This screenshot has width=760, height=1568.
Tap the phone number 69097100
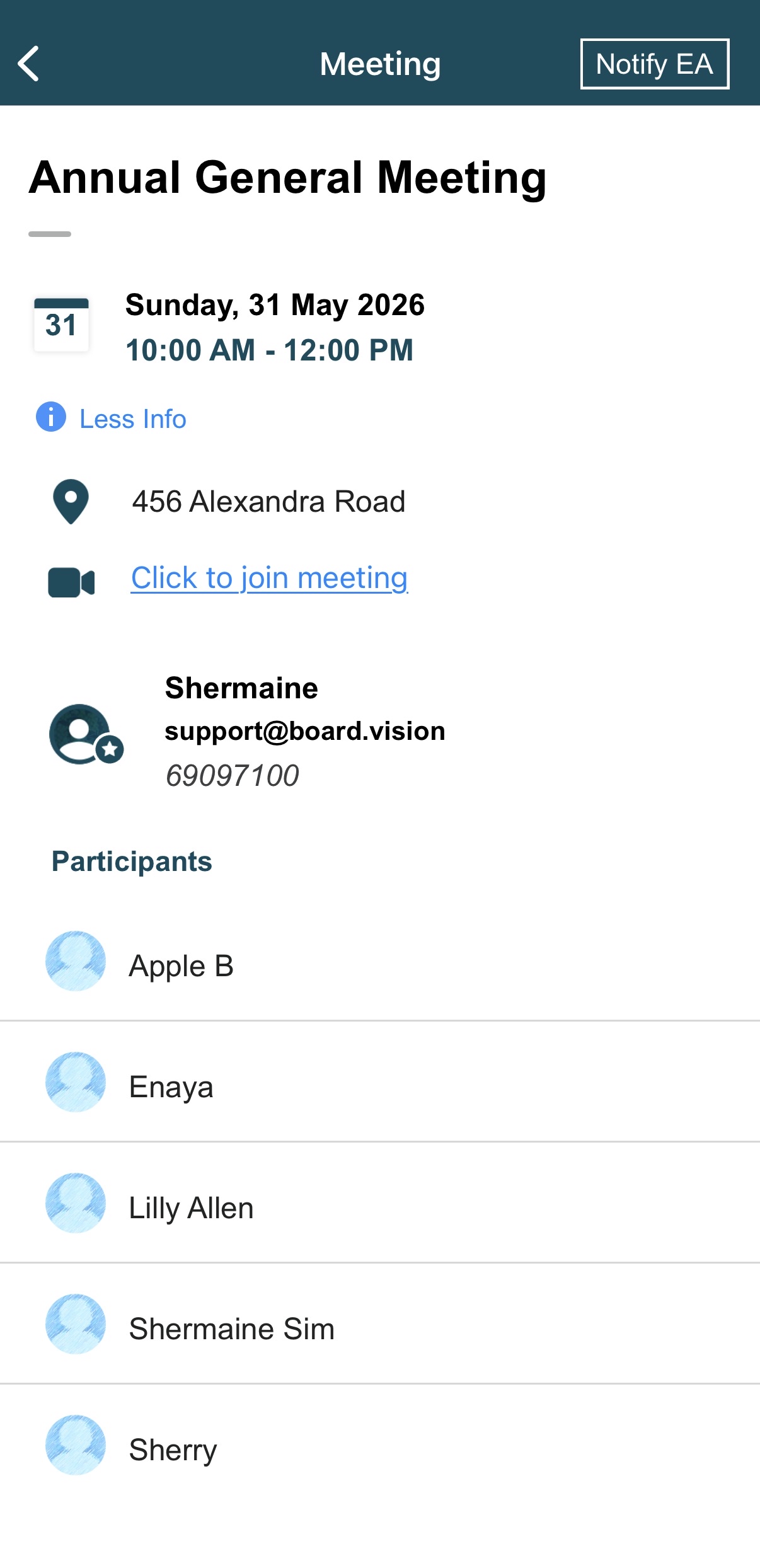(x=232, y=775)
